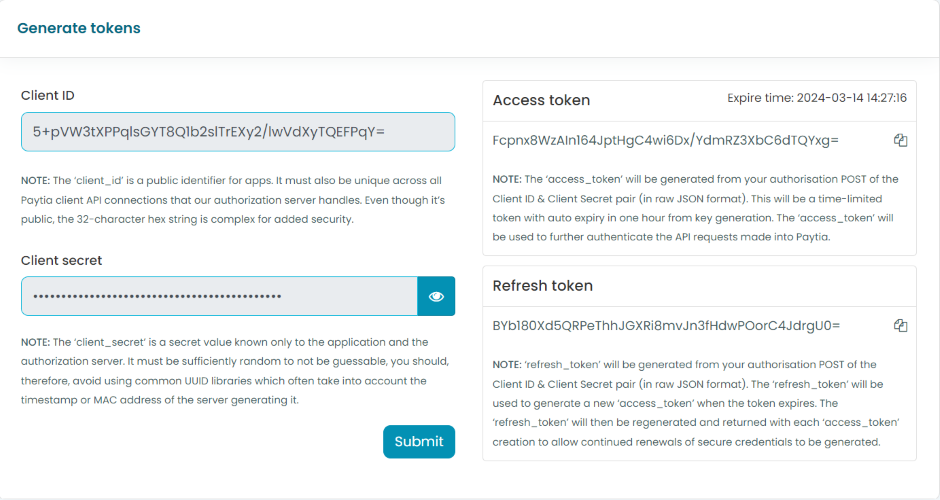The image size is (940, 500).
Task: Copy the access token value
Action: pos(900,140)
